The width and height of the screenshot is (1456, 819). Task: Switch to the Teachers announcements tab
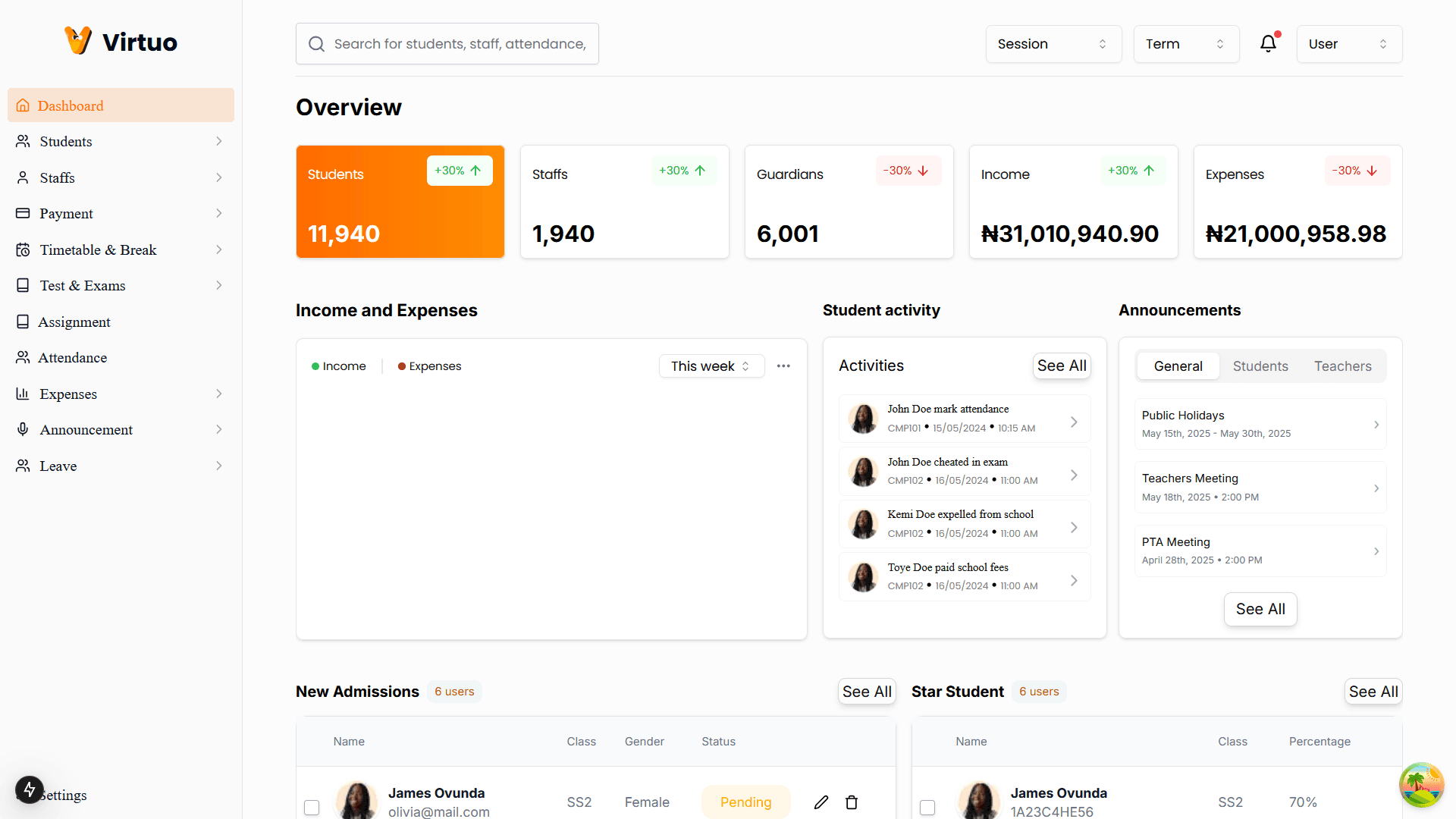[1342, 366]
